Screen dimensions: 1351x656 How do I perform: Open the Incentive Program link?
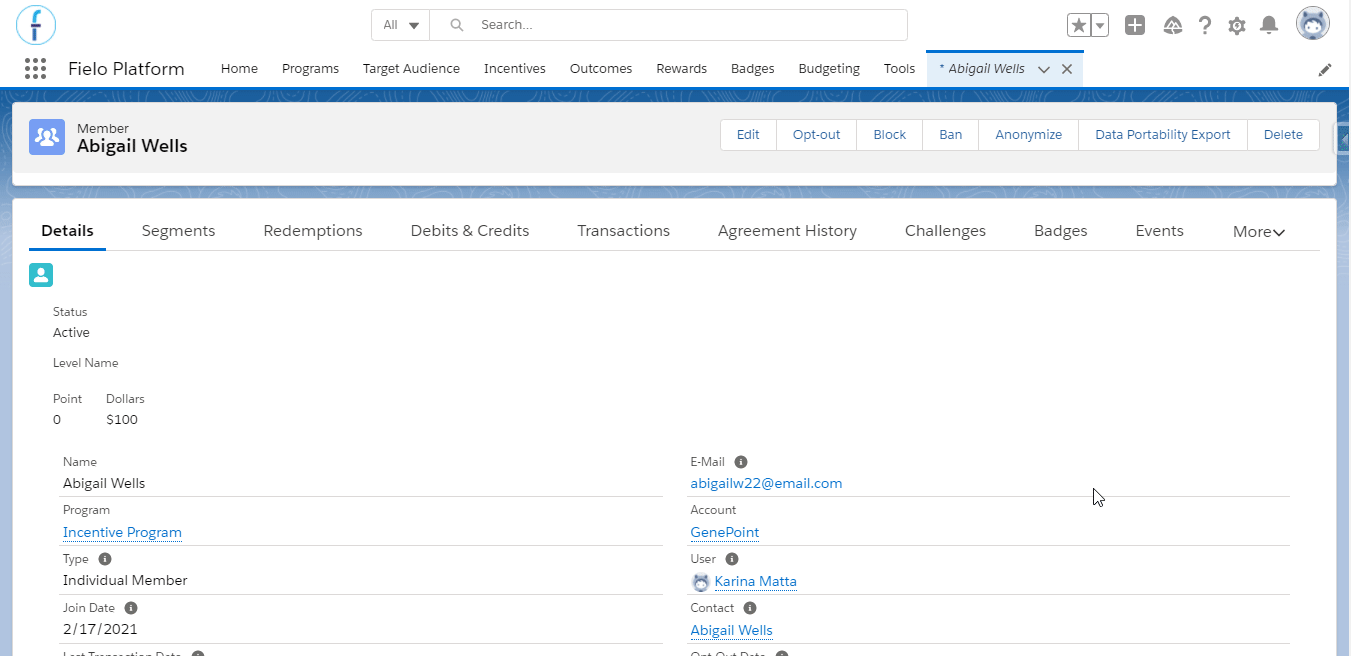[x=122, y=533]
